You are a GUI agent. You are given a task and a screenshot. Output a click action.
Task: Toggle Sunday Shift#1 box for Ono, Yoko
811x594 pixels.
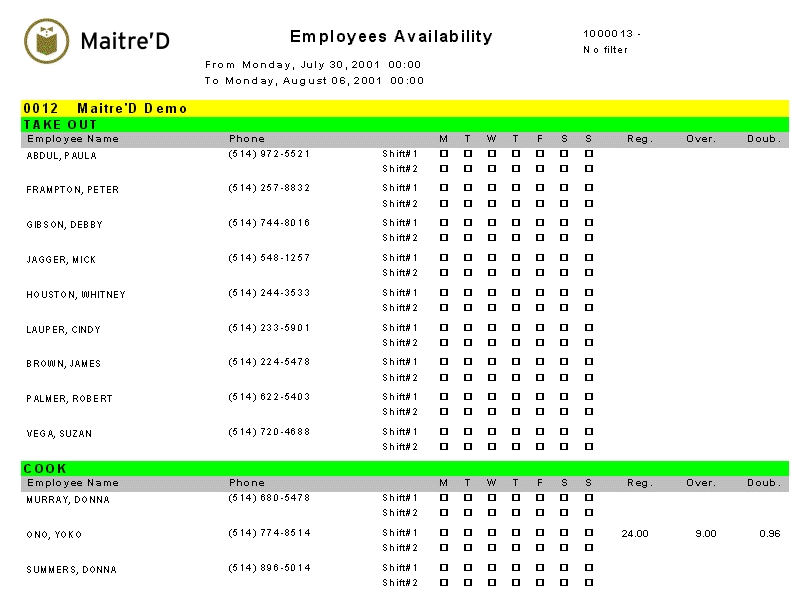pyautogui.click(x=589, y=533)
